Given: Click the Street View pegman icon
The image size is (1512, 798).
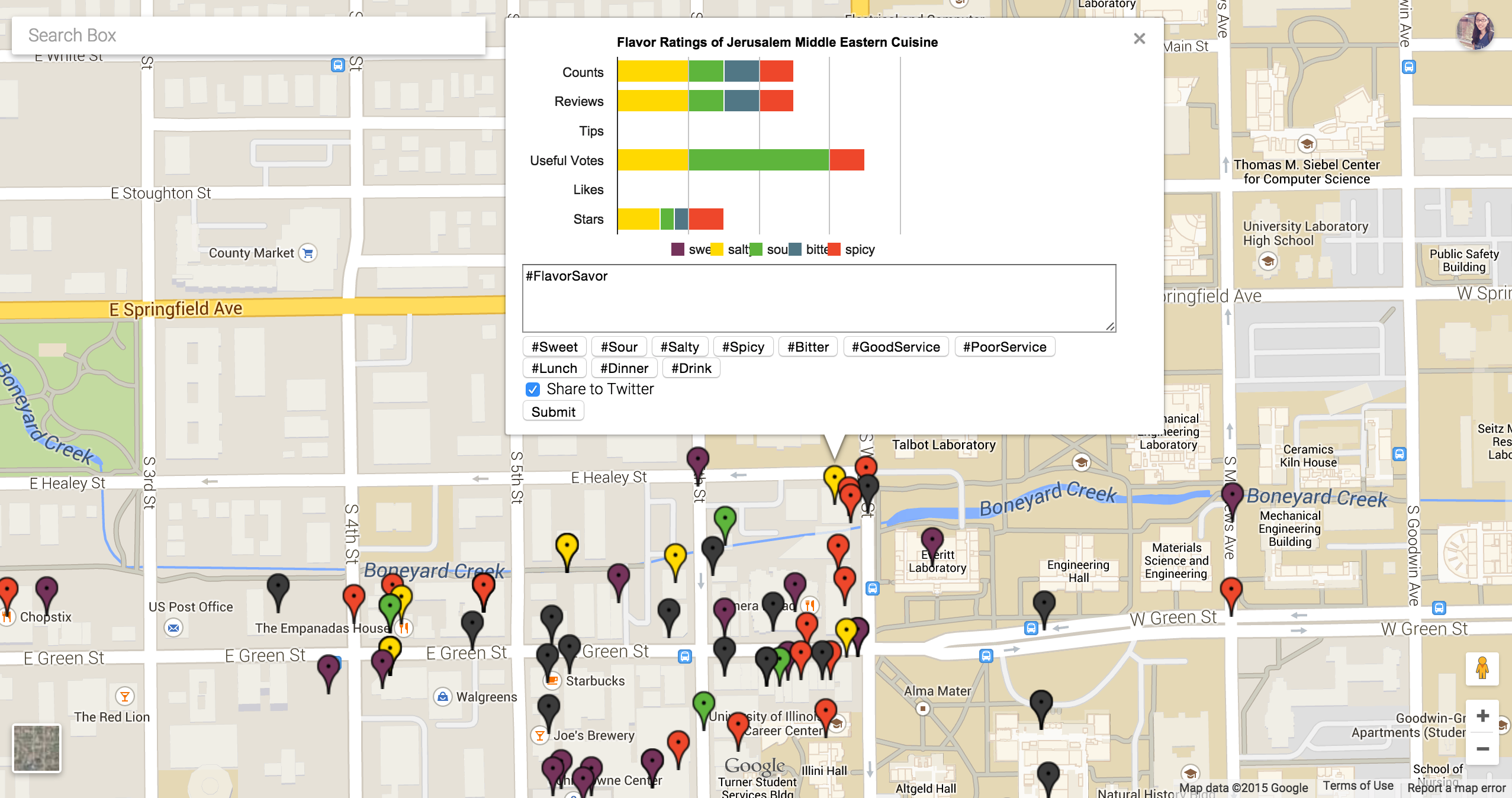Looking at the screenshot, I should (x=1482, y=668).
